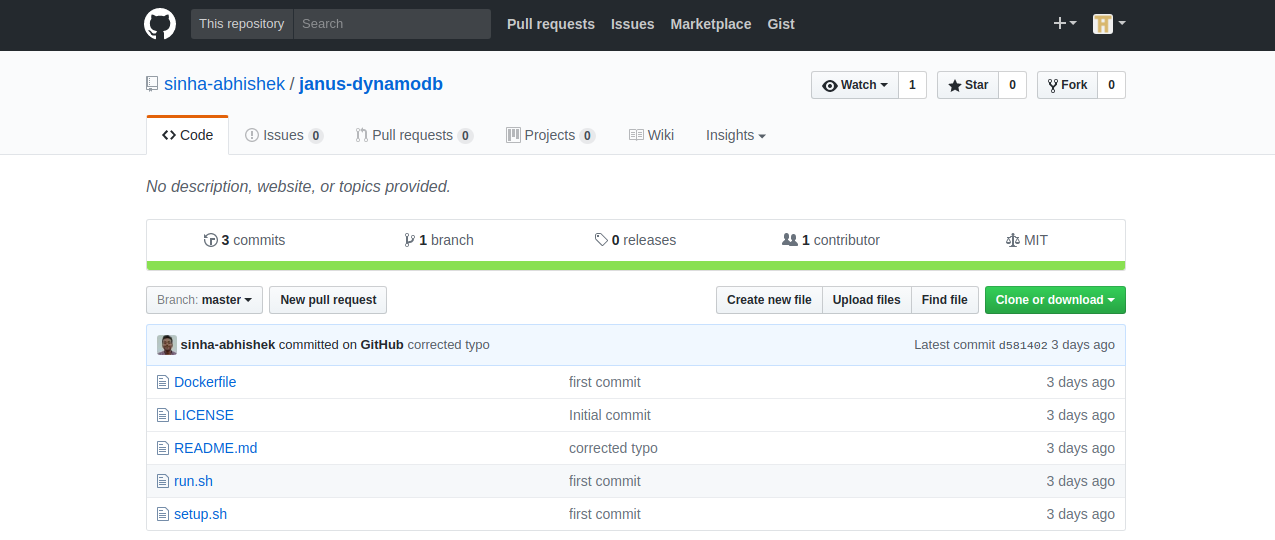This screenshot has width=1275, height=540.
Task: Open the run.sh file
Action: 193,481
